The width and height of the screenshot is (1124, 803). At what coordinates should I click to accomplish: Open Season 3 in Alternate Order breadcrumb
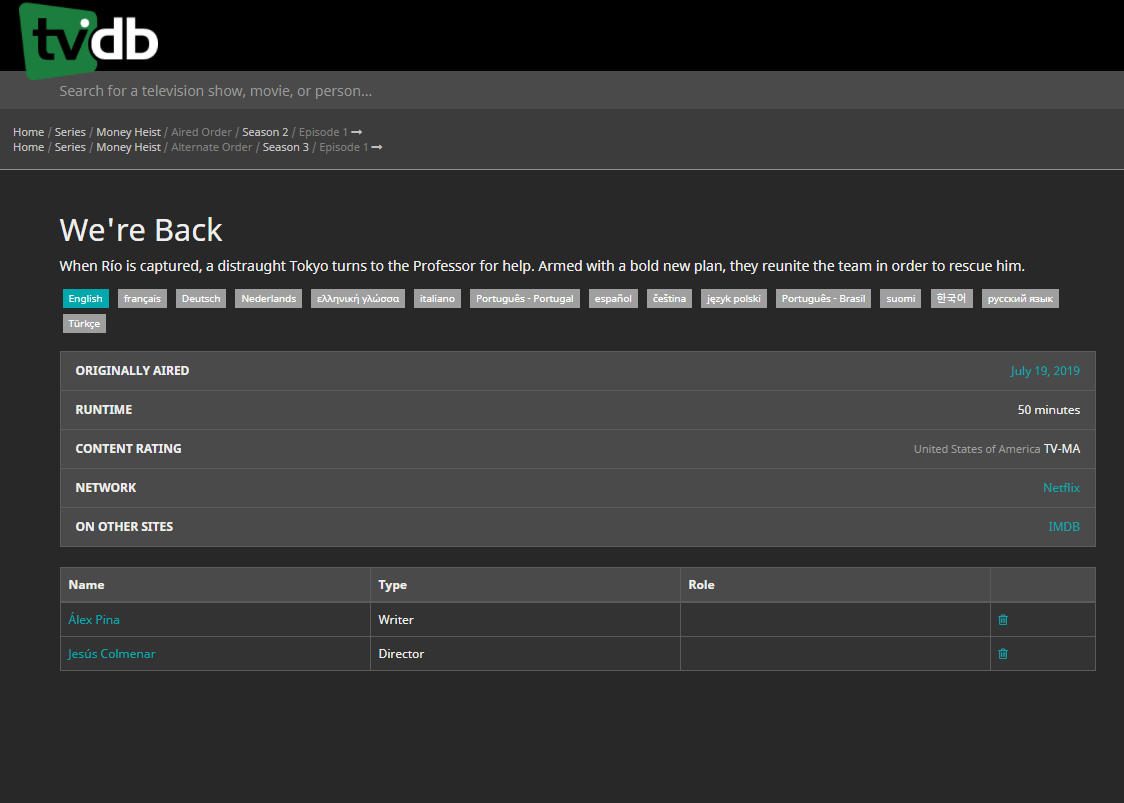(285, 147)
